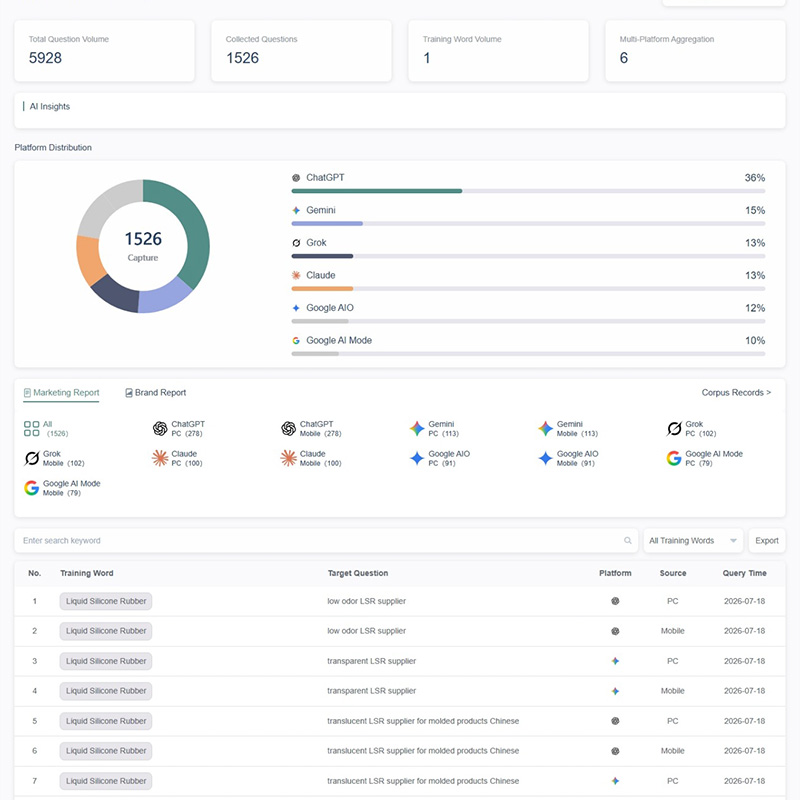The height and width of the screenshot is (800, 800).
Task: Pick the Claude PC platform icon
Action: click(160, 458)
